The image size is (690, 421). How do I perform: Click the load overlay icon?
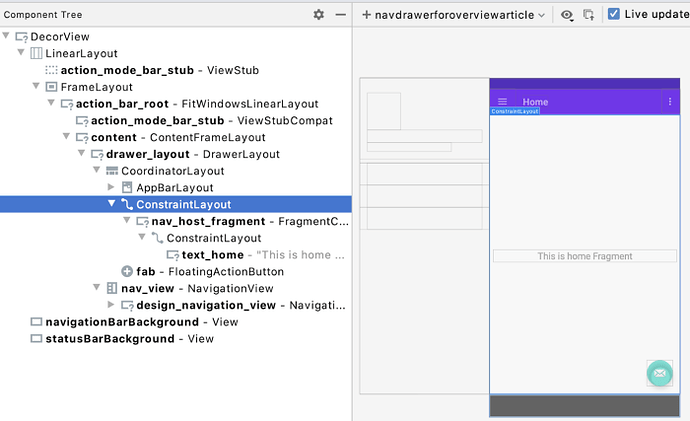click(589, 15)
